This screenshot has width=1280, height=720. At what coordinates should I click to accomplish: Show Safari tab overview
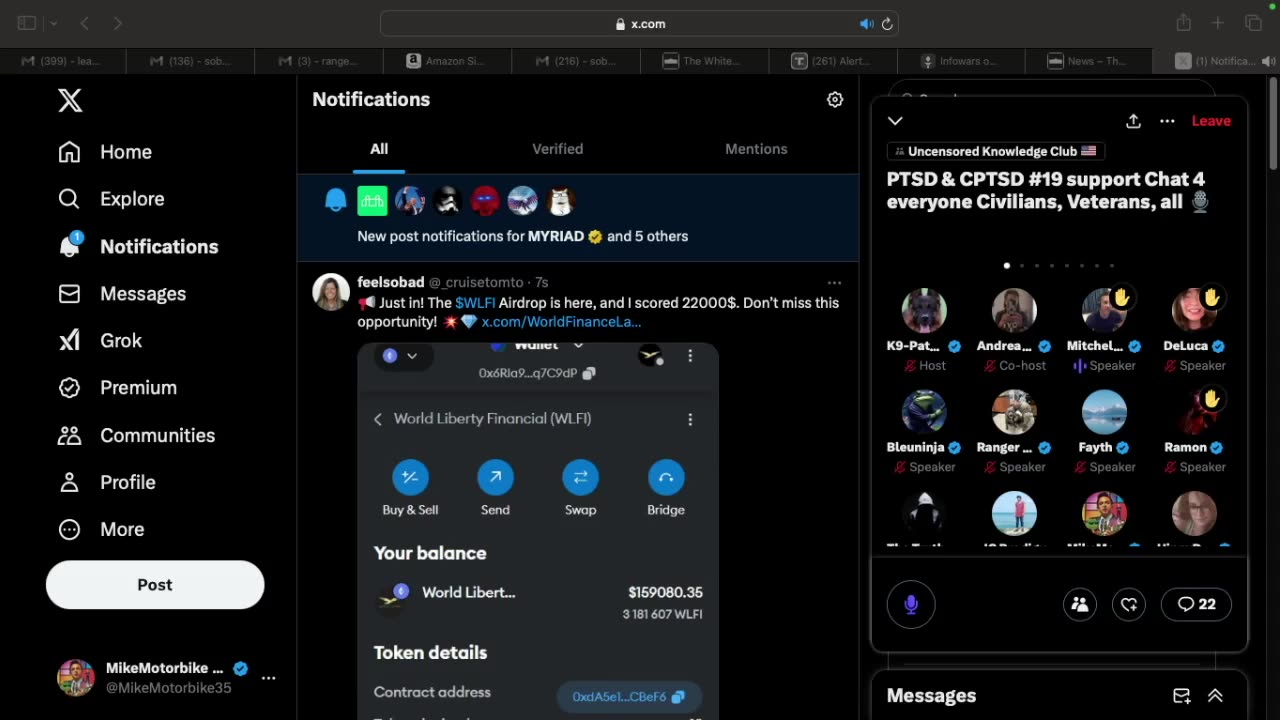(1253, 23)
